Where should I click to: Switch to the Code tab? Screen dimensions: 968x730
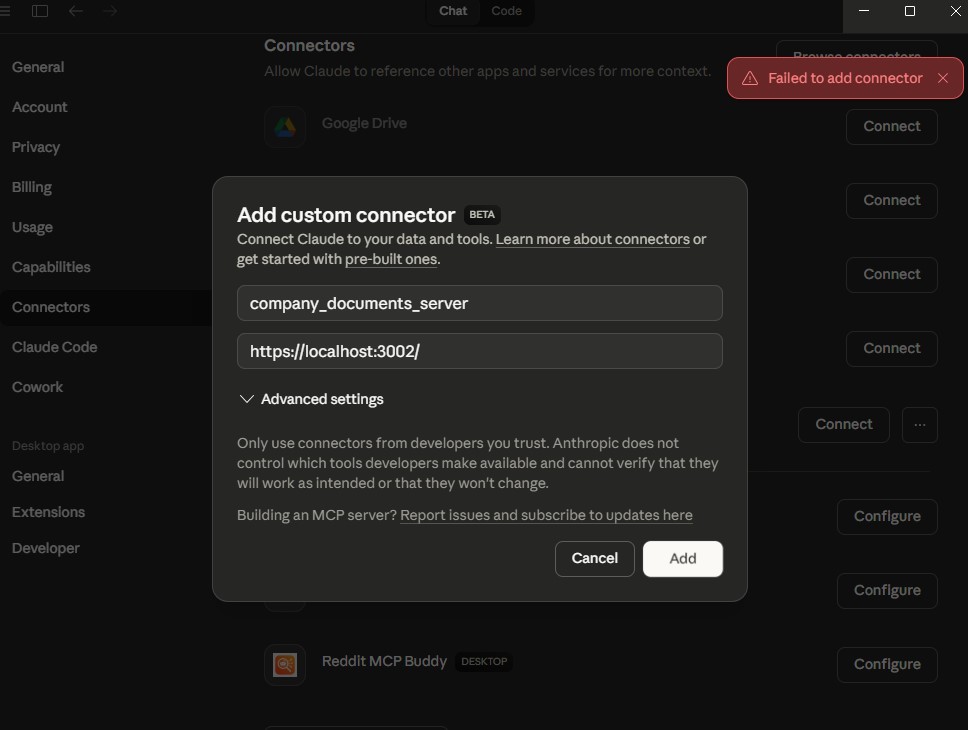click(506, 11)
